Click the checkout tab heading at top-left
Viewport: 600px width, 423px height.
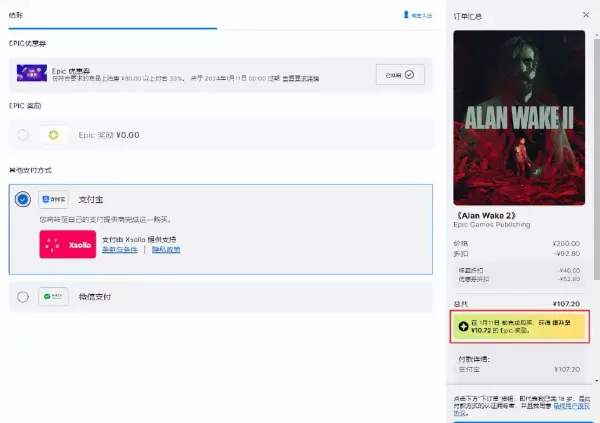(16, 15)
